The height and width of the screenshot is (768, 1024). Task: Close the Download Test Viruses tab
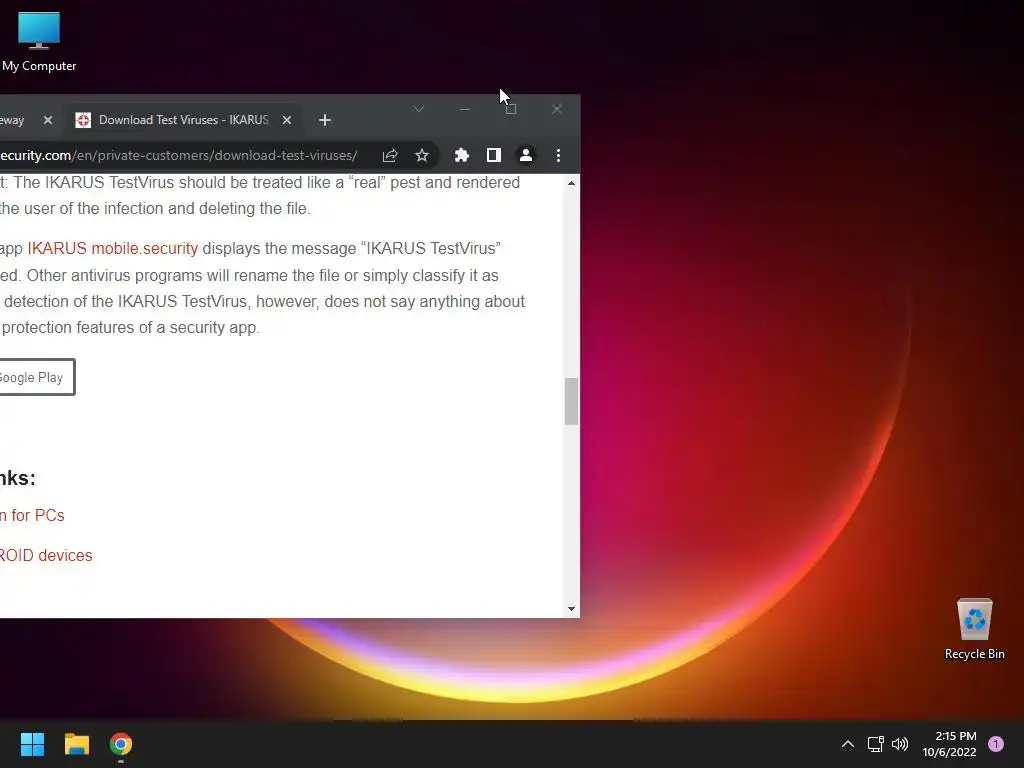click(287, 120)
